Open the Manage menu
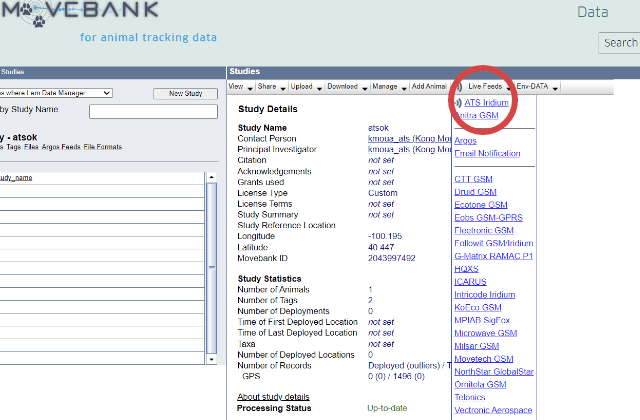Screen dimensions: 640x420 (x=385, y=87)
